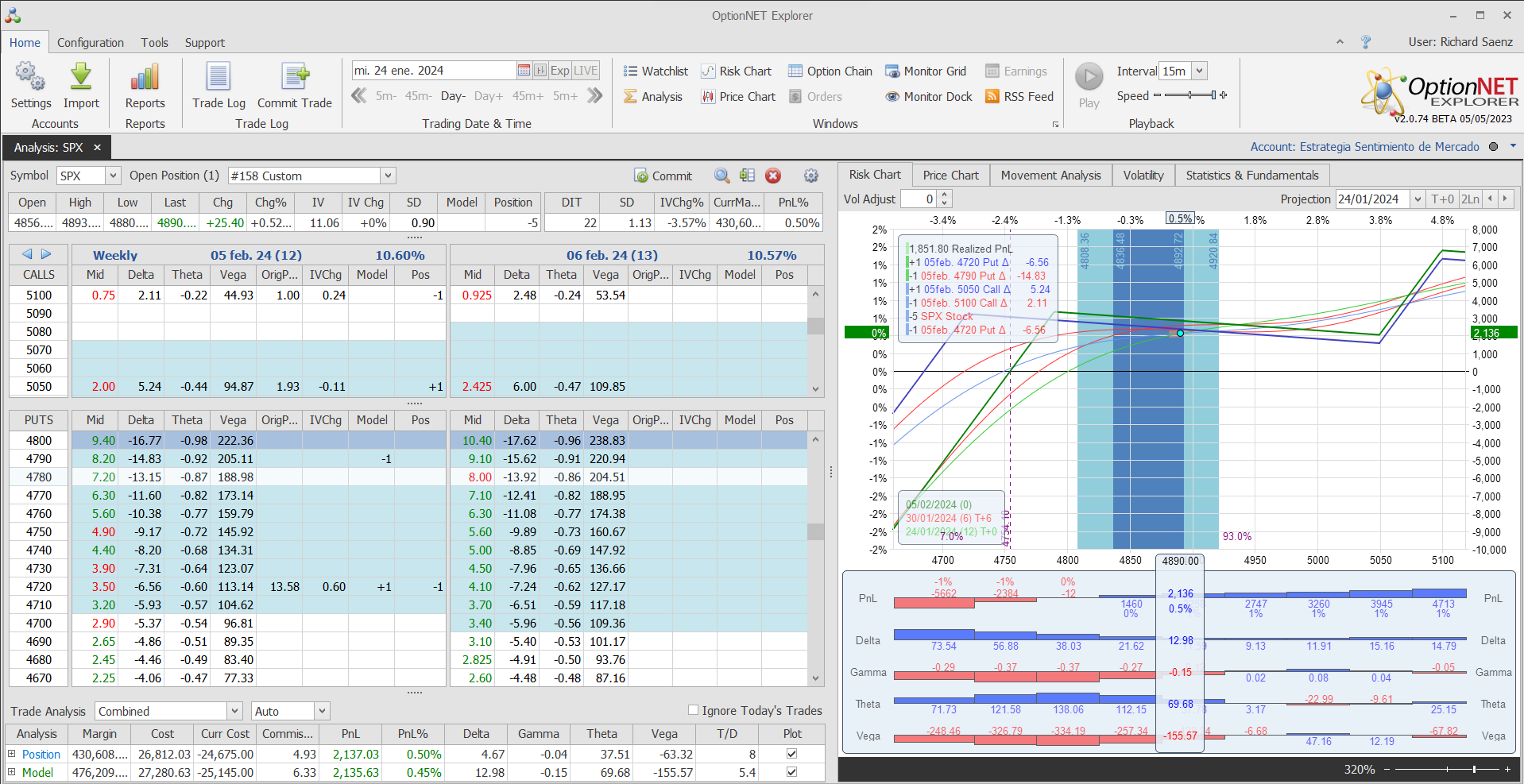
Task: Uncheck the Model row Plot checkbox
Action: click(791, 772)
